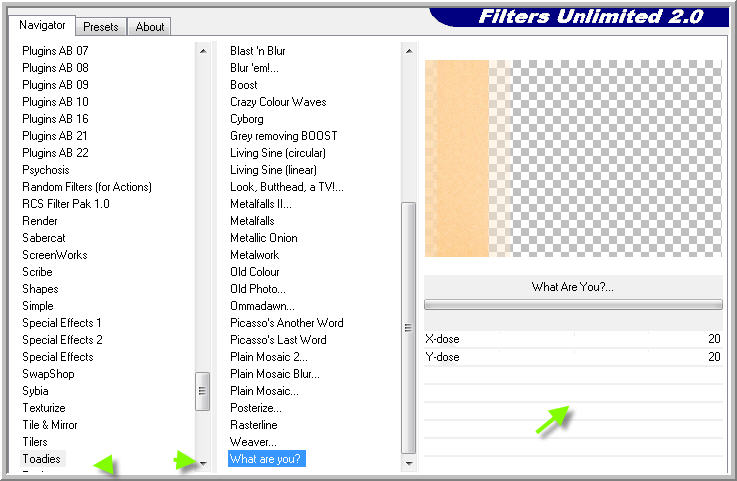Viewport: 737px width, 481px height.
Task: Click filter list scroll-down arrow
Action: (x=409, y=463)
